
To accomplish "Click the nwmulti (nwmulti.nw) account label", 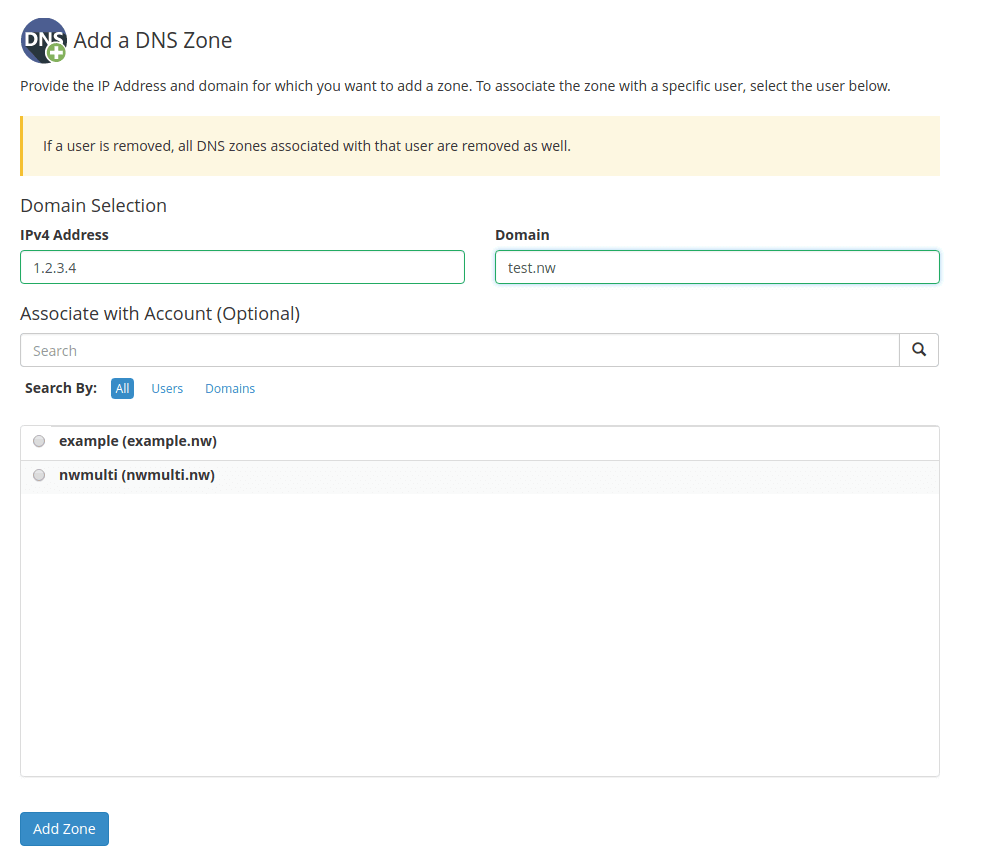I will [137, 475].
